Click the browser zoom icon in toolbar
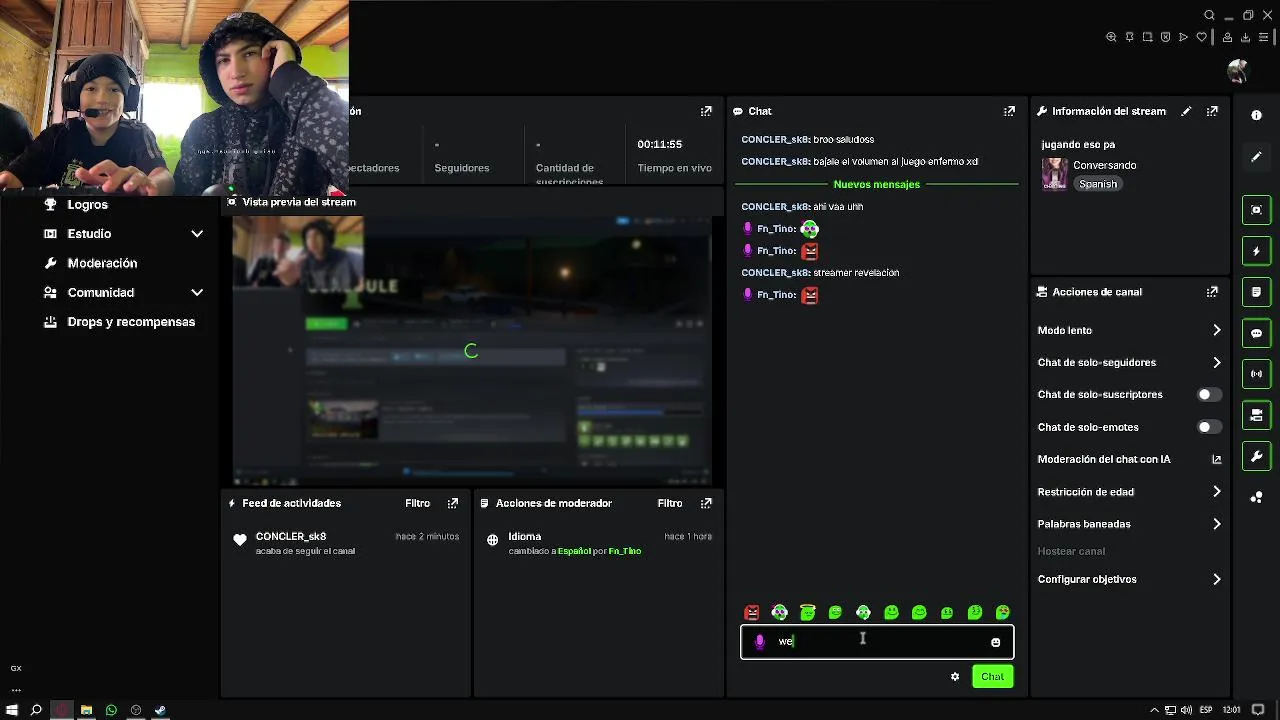 1111,37
